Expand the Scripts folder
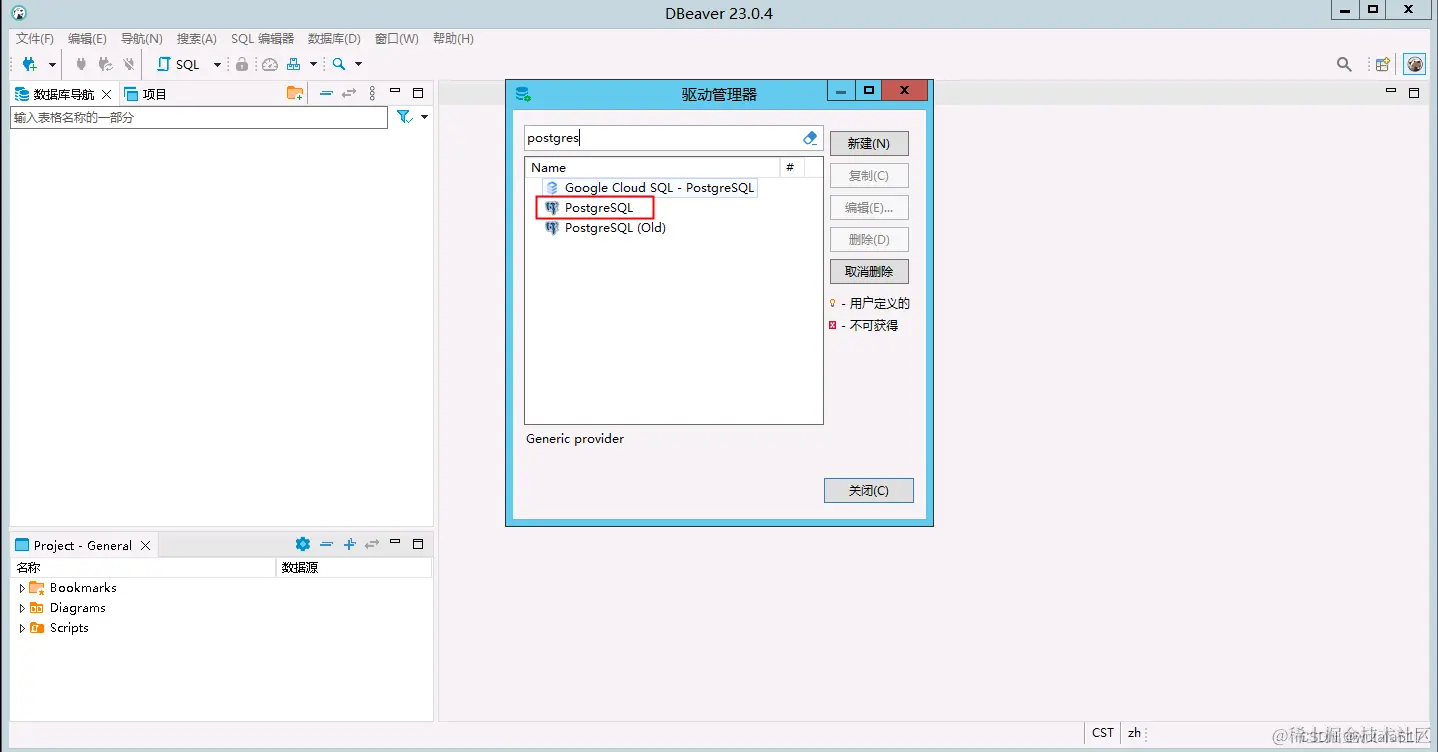 (23, 628)
